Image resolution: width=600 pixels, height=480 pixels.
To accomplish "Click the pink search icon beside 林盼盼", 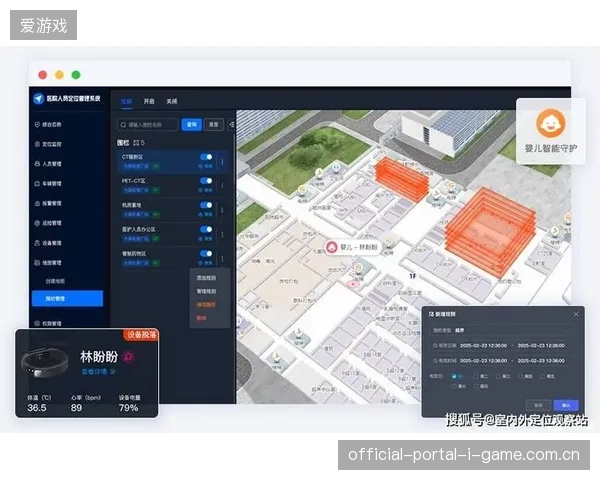I will tap(129, 357).
